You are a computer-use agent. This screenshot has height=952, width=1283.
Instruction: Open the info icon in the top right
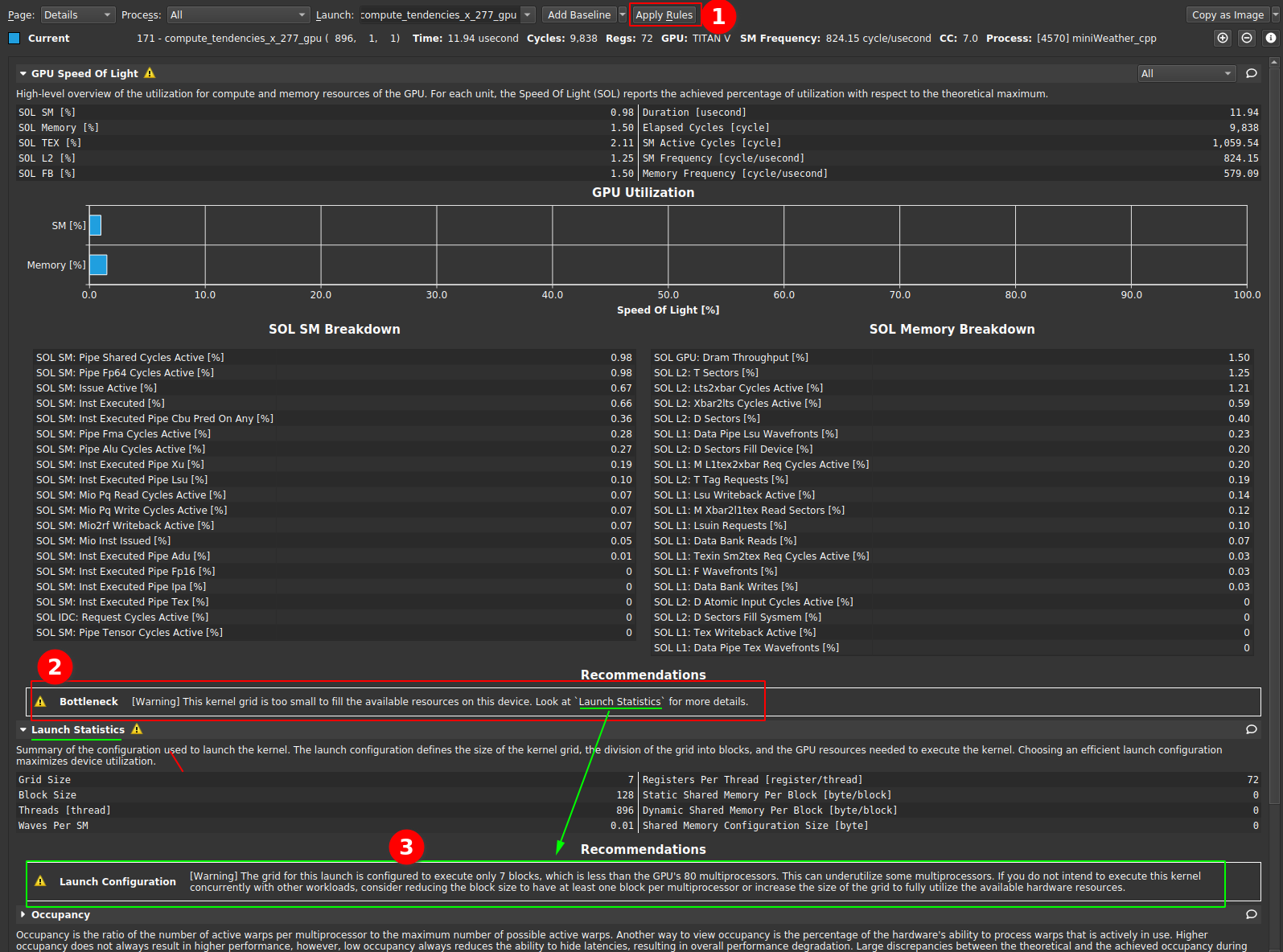coord(1271,38)
